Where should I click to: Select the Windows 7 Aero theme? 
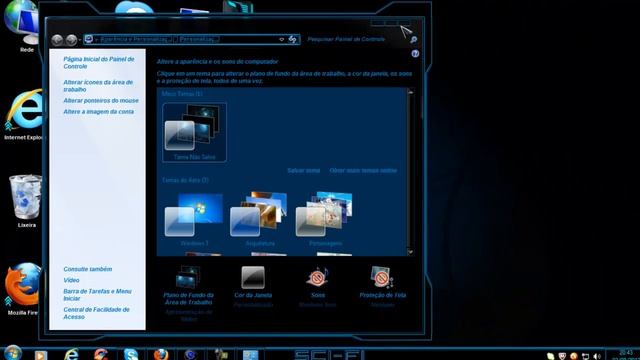[x=194, y=219]
